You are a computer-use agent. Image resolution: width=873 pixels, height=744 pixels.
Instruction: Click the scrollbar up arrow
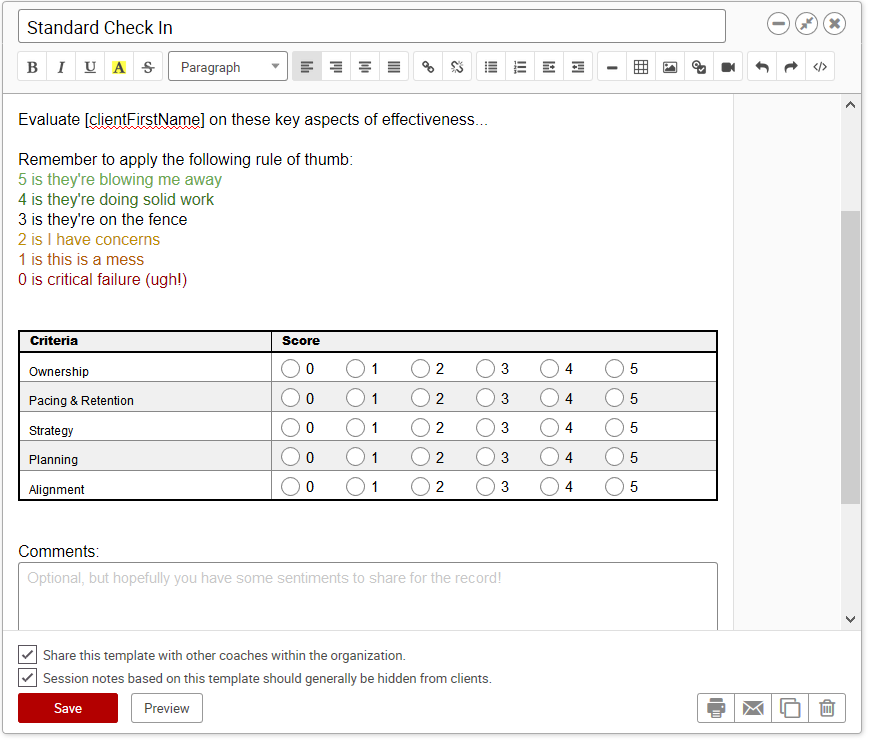pos(850,105)
